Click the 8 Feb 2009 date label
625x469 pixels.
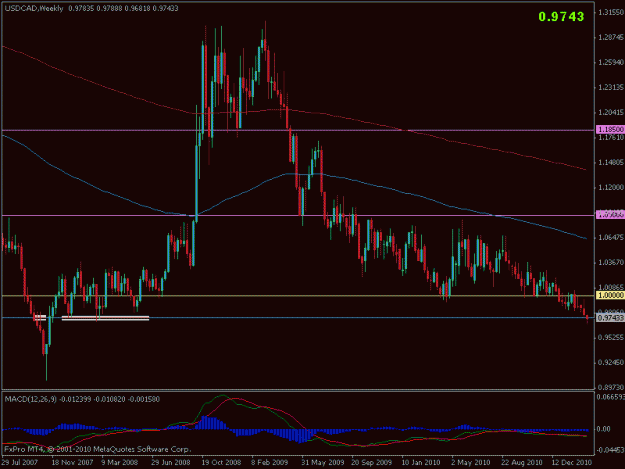269,462
